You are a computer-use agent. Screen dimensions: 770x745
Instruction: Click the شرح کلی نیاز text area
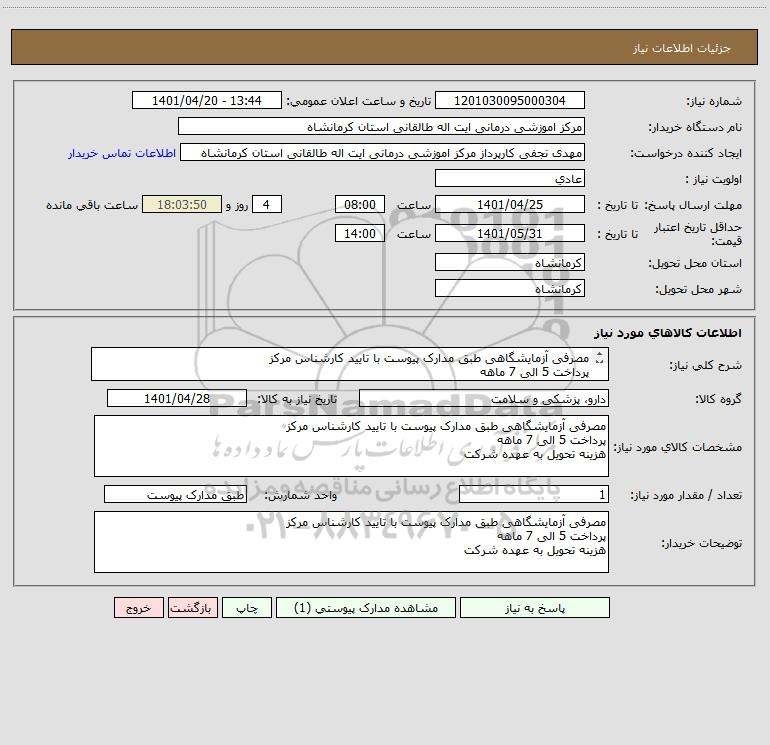[x=350, y=364]
